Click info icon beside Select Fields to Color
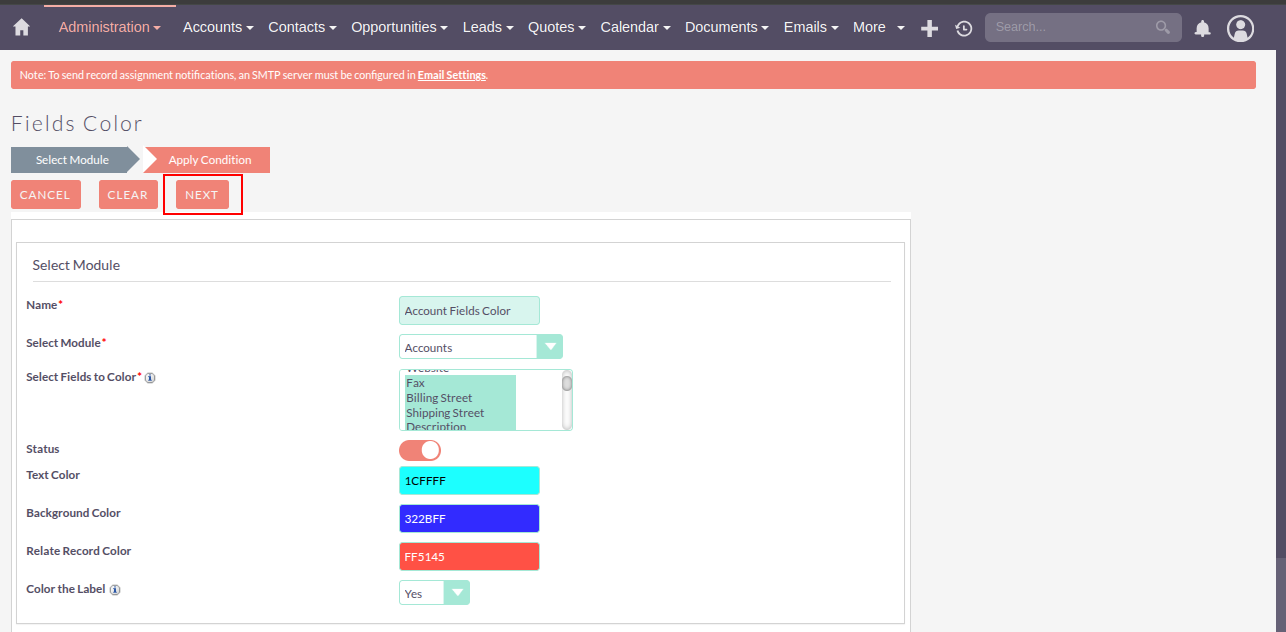The image size is (1286, 632). coord(150,378)
